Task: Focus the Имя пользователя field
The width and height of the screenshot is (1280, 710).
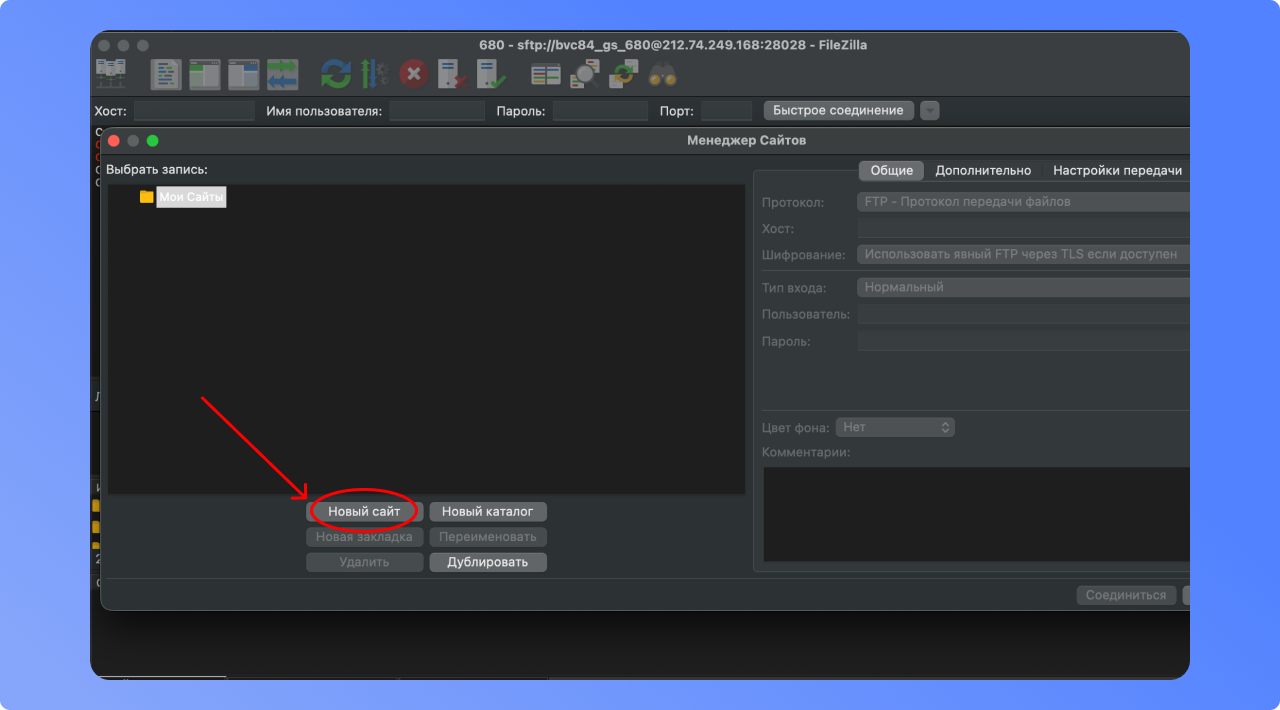Action: (x=437, y=110)
